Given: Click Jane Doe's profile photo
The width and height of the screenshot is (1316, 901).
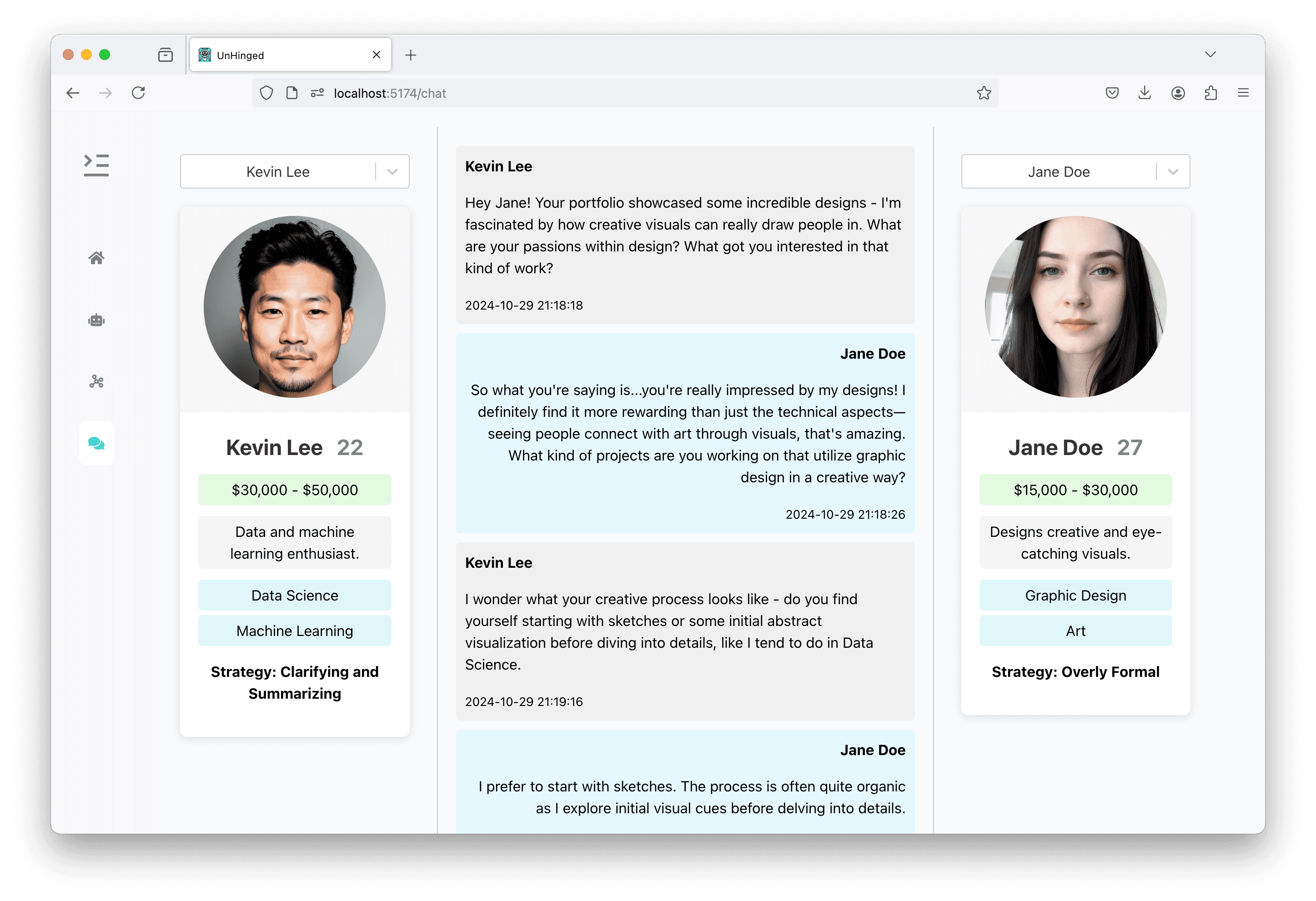Looking at the screenshot, I should [x=1075, y=307].
